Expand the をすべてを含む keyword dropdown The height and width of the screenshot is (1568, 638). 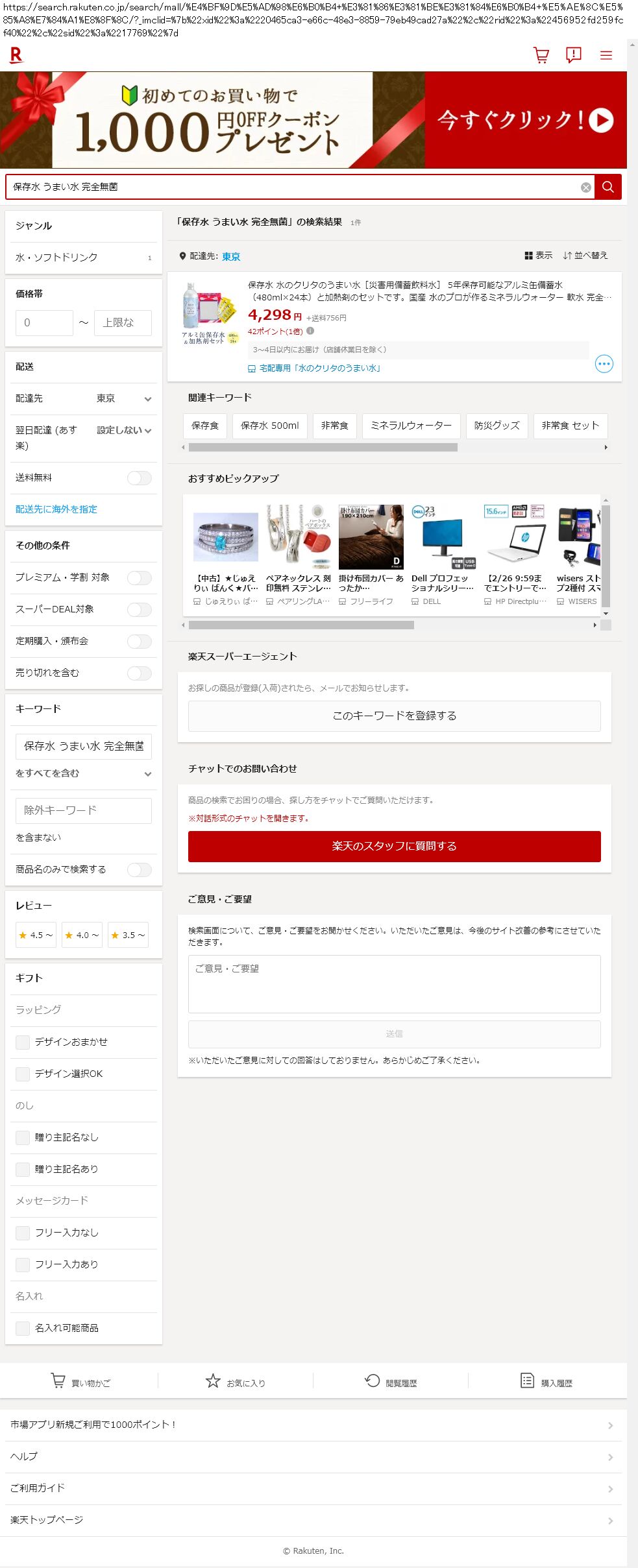pos(84,773)
